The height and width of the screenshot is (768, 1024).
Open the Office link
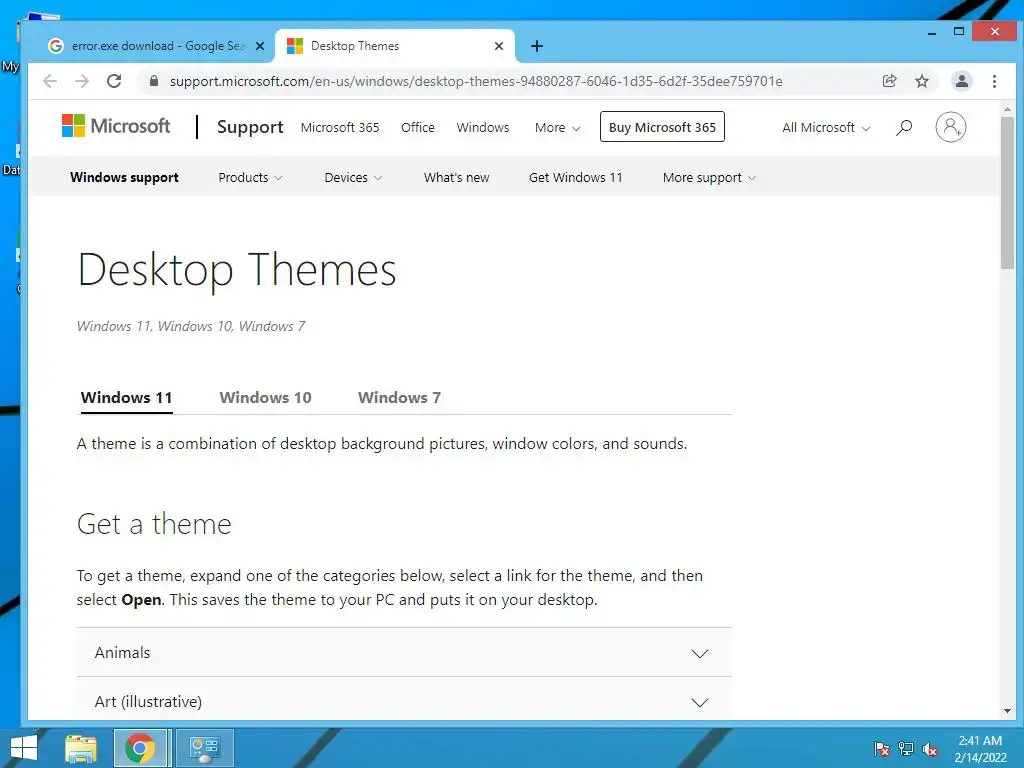[417, 127]
